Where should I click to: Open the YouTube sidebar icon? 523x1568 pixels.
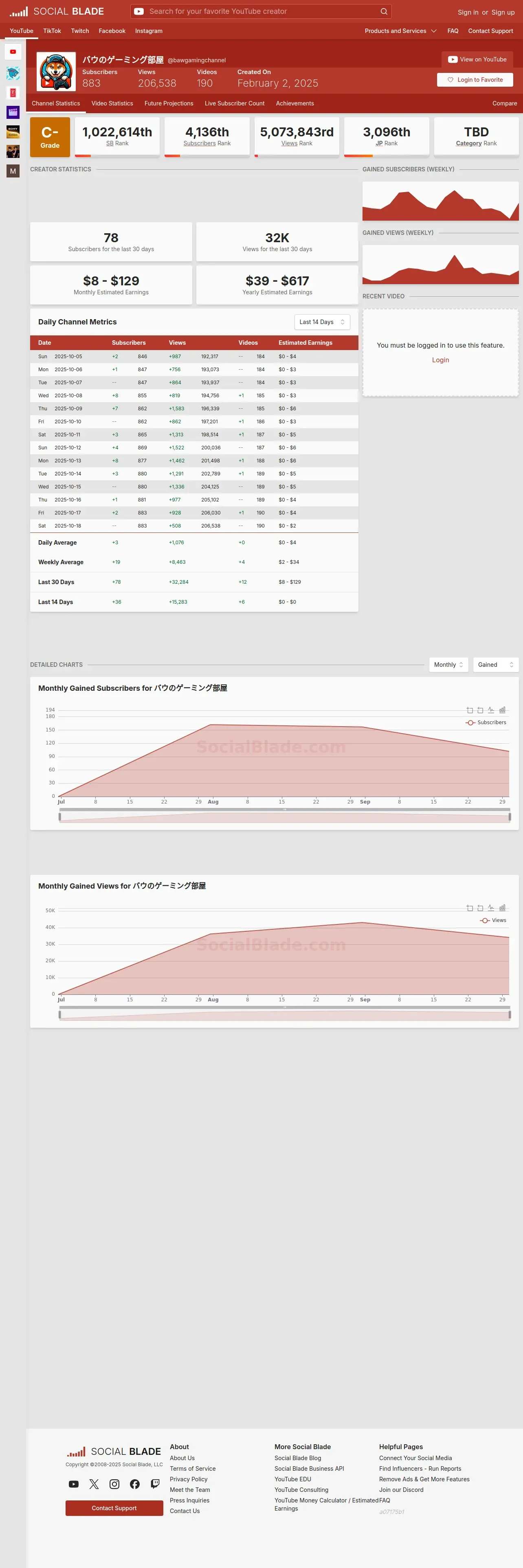click(13, 52)
